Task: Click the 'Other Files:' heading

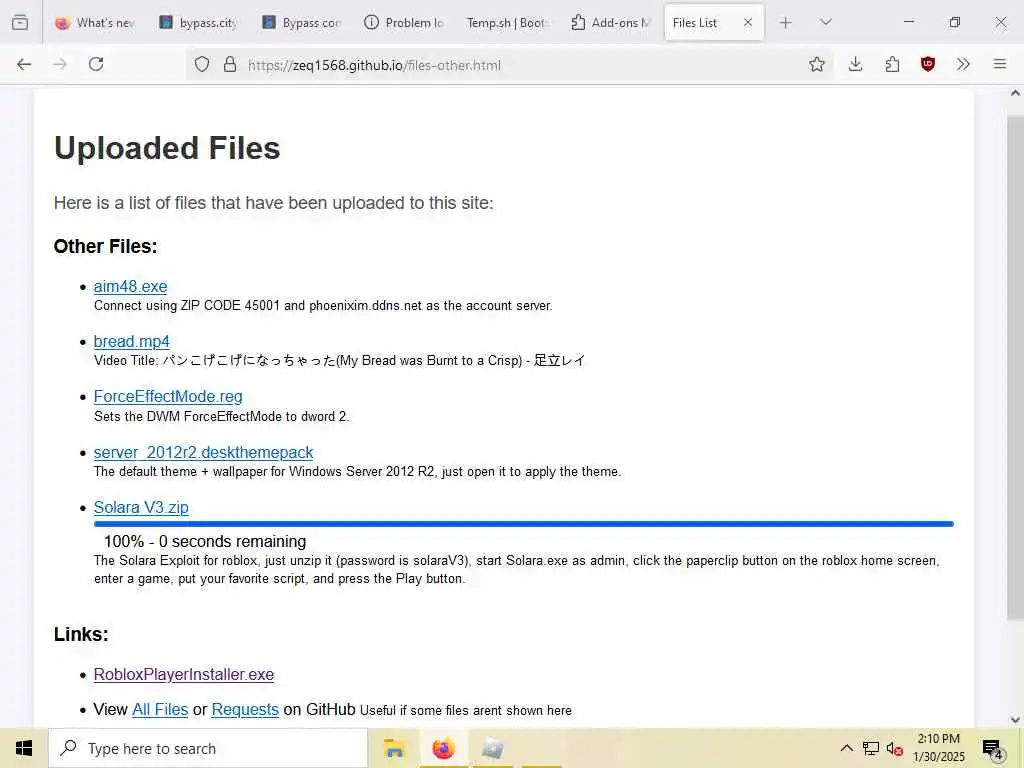Action: pyautogui.click(x=105, y=246)
